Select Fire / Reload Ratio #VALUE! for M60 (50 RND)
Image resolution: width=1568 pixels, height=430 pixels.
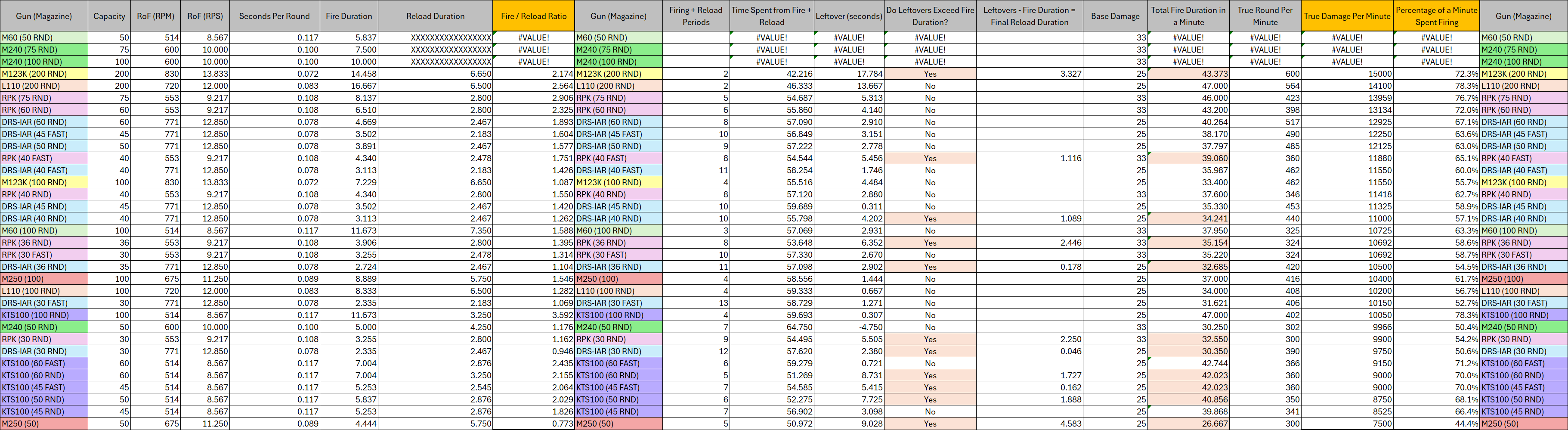coord(534,37)
